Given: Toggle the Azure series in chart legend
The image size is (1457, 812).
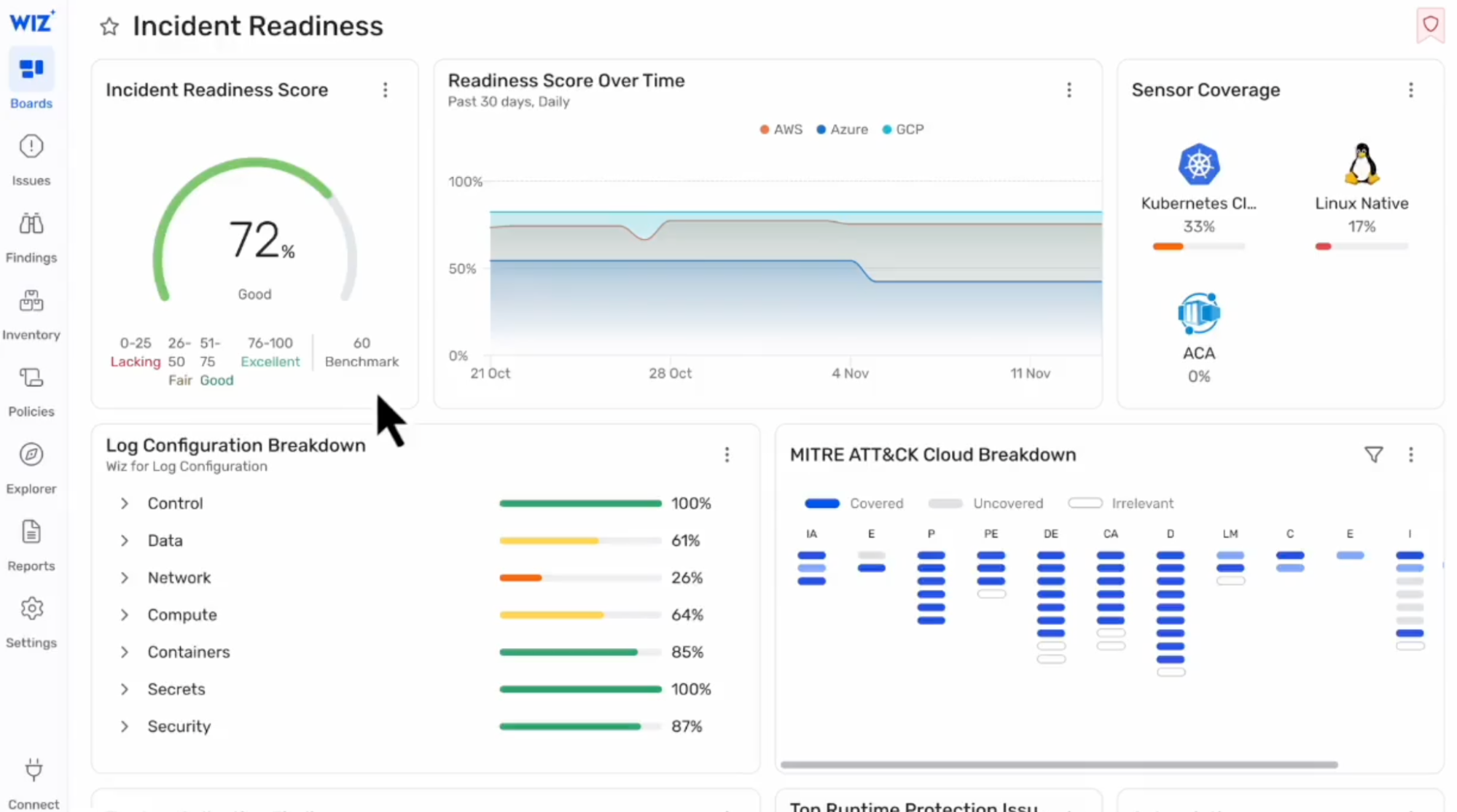Looking at the screenshot, I should 842,129.
